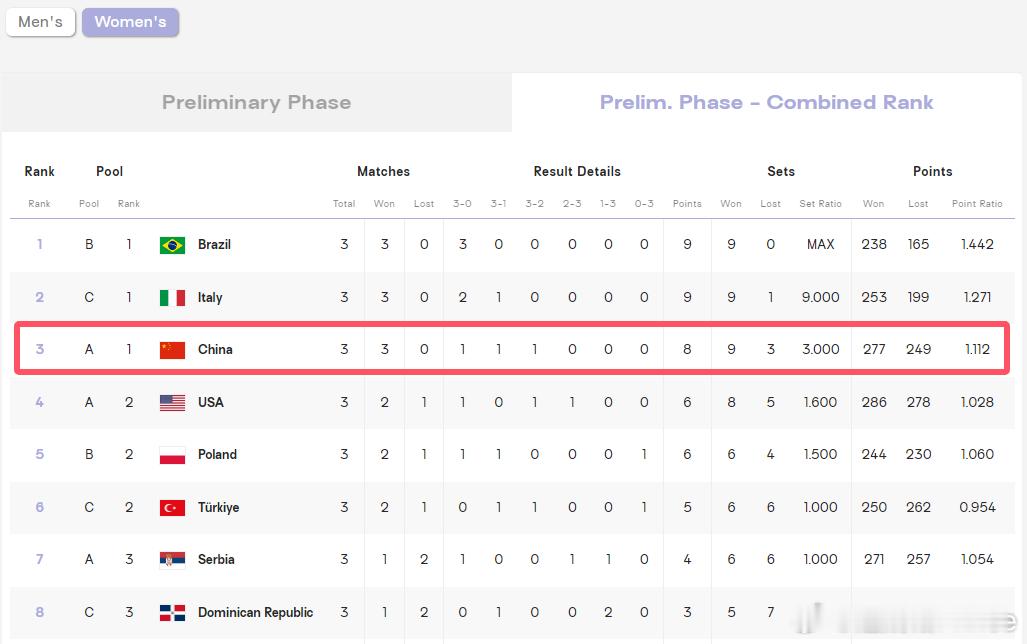Open the Dominican Republic team link

pos(255,613)
